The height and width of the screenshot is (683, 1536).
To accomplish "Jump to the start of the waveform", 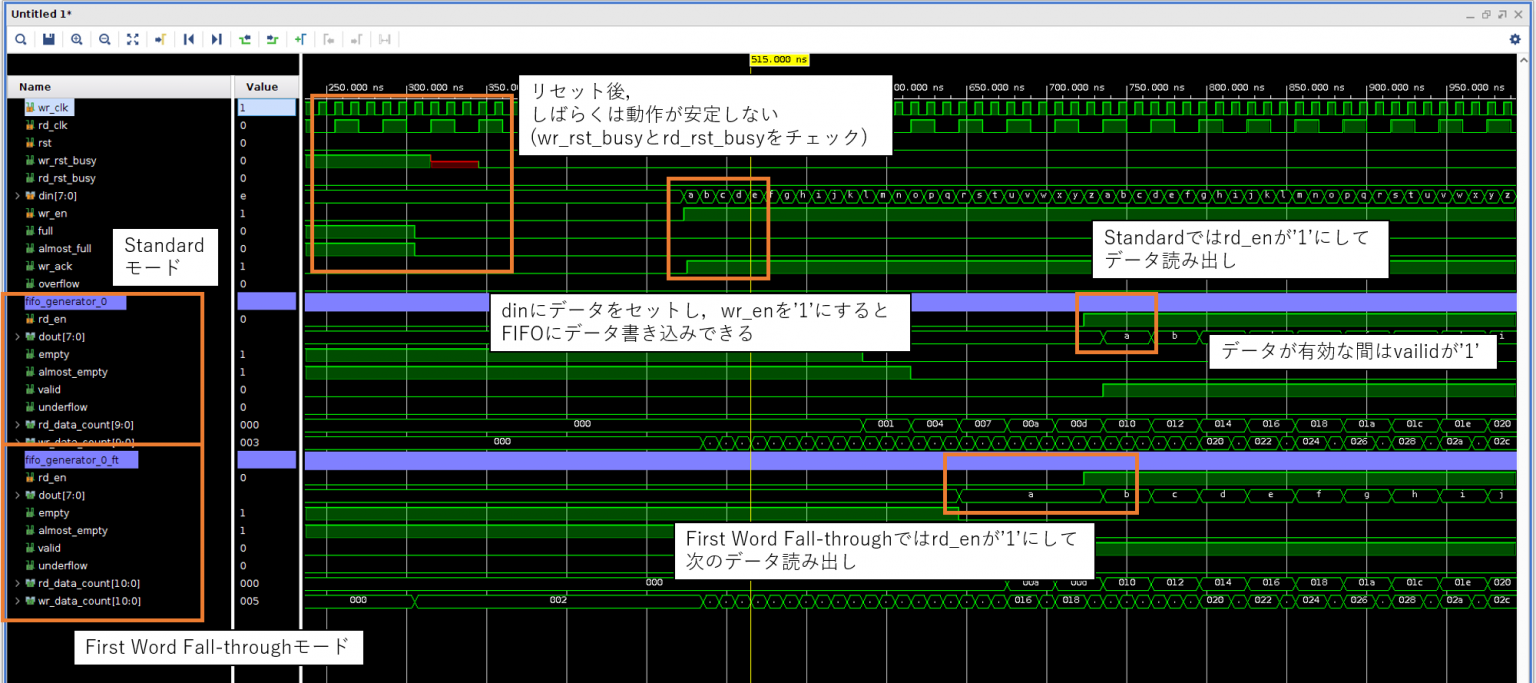I will coord(188,39).
